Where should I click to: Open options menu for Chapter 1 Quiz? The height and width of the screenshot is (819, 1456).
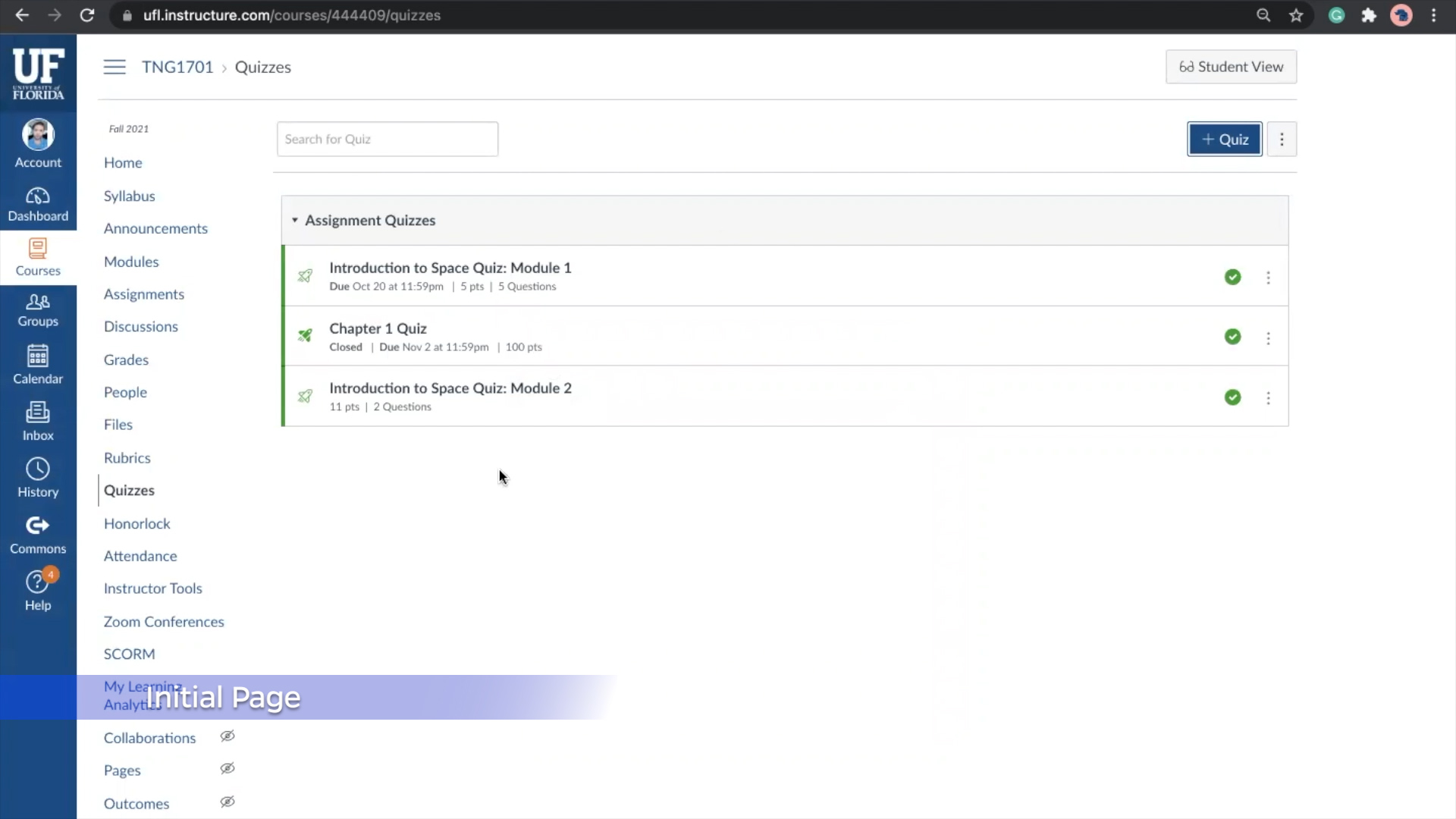click(1268, 337)
